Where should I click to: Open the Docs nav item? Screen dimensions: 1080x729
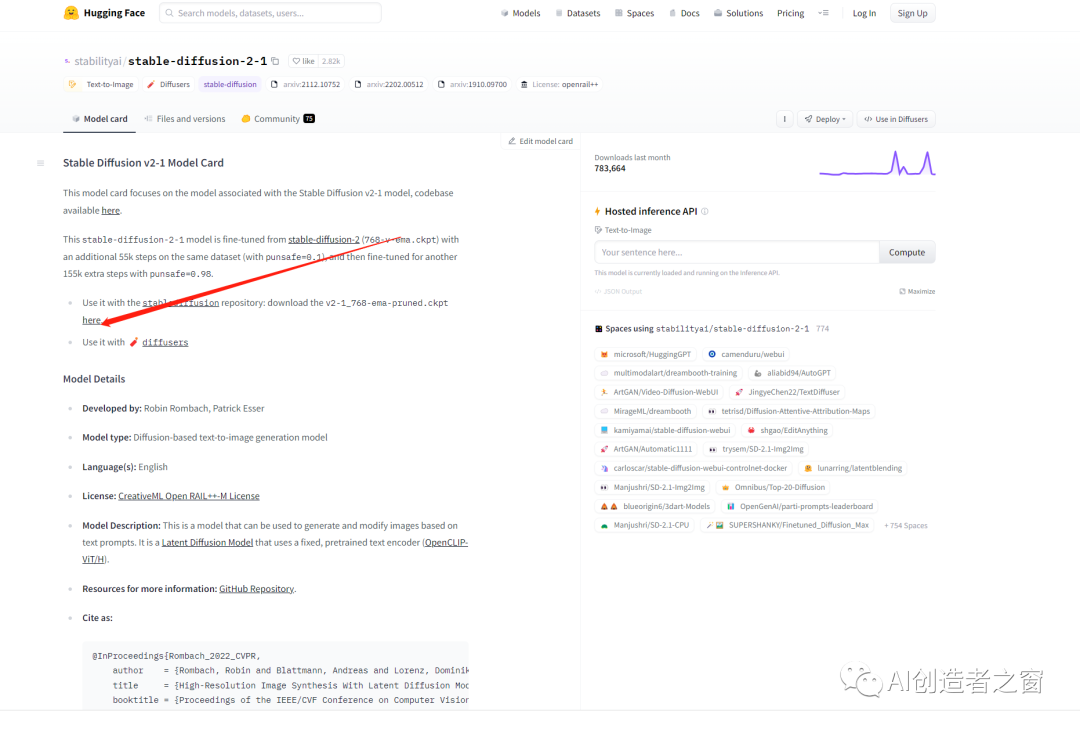coord(684,13)
